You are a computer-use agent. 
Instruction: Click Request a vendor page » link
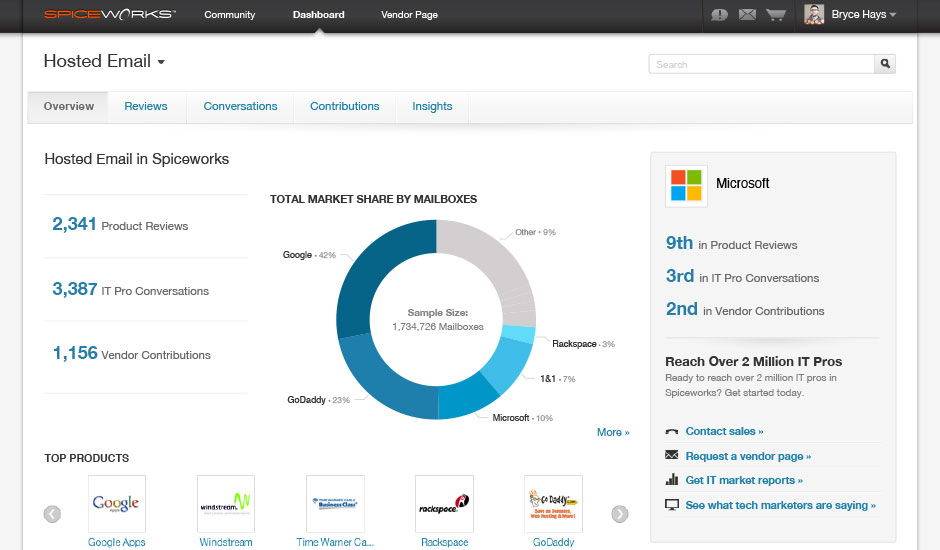coord(748,456)
